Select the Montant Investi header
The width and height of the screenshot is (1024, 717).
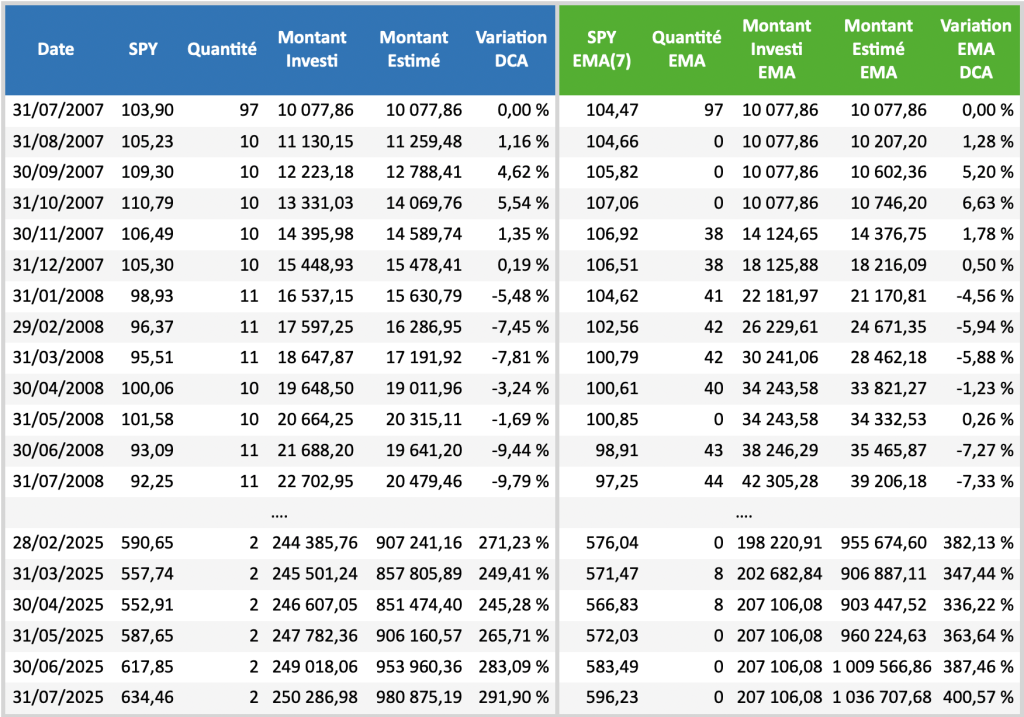click(313, 50)
